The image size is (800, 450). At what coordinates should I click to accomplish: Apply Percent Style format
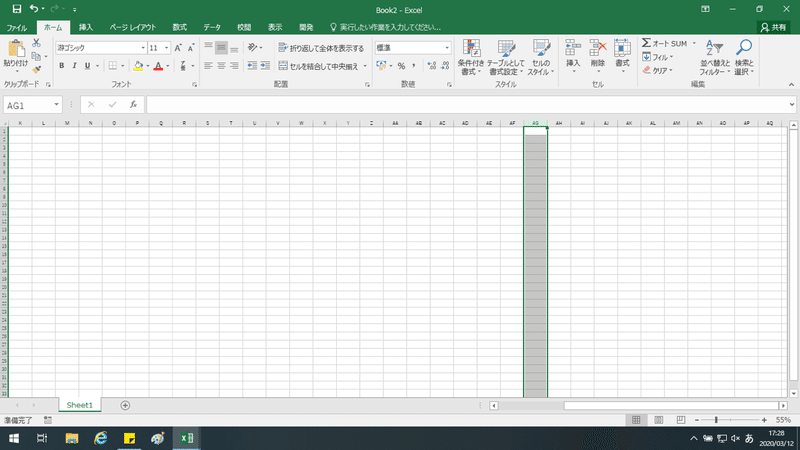(401, 66)
